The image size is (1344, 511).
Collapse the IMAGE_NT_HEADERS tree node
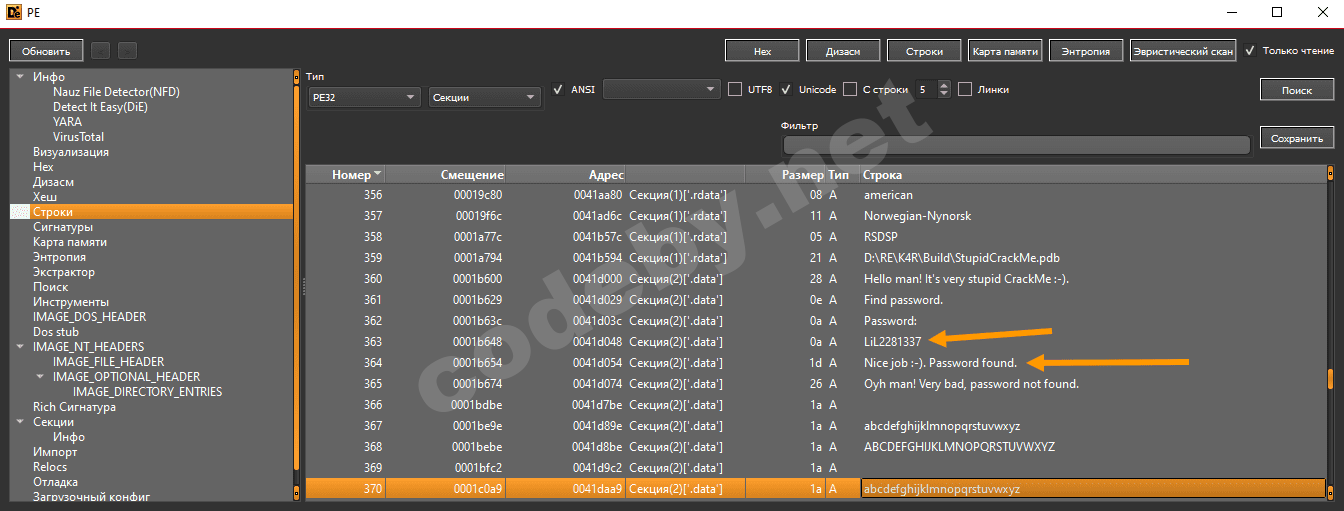[18, 347]
